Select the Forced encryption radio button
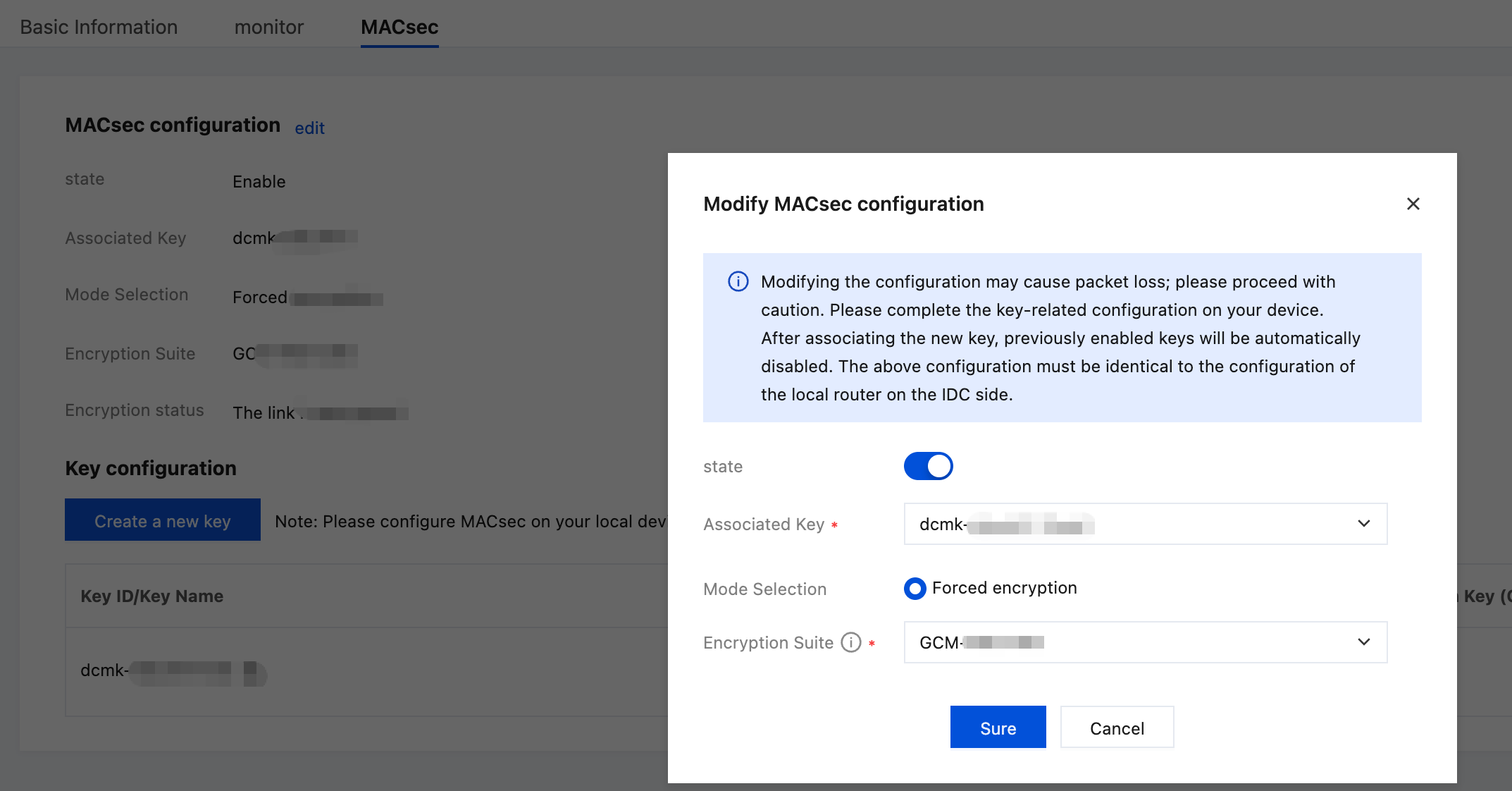1512x791 pixels. click(915, 588)
